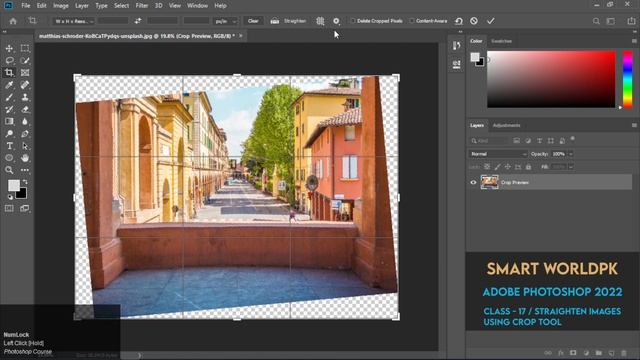The width and height of the screenshot is (640, 360).
Task: Toggle lock all padlock in Layers panel
Action: click(529, 167)
